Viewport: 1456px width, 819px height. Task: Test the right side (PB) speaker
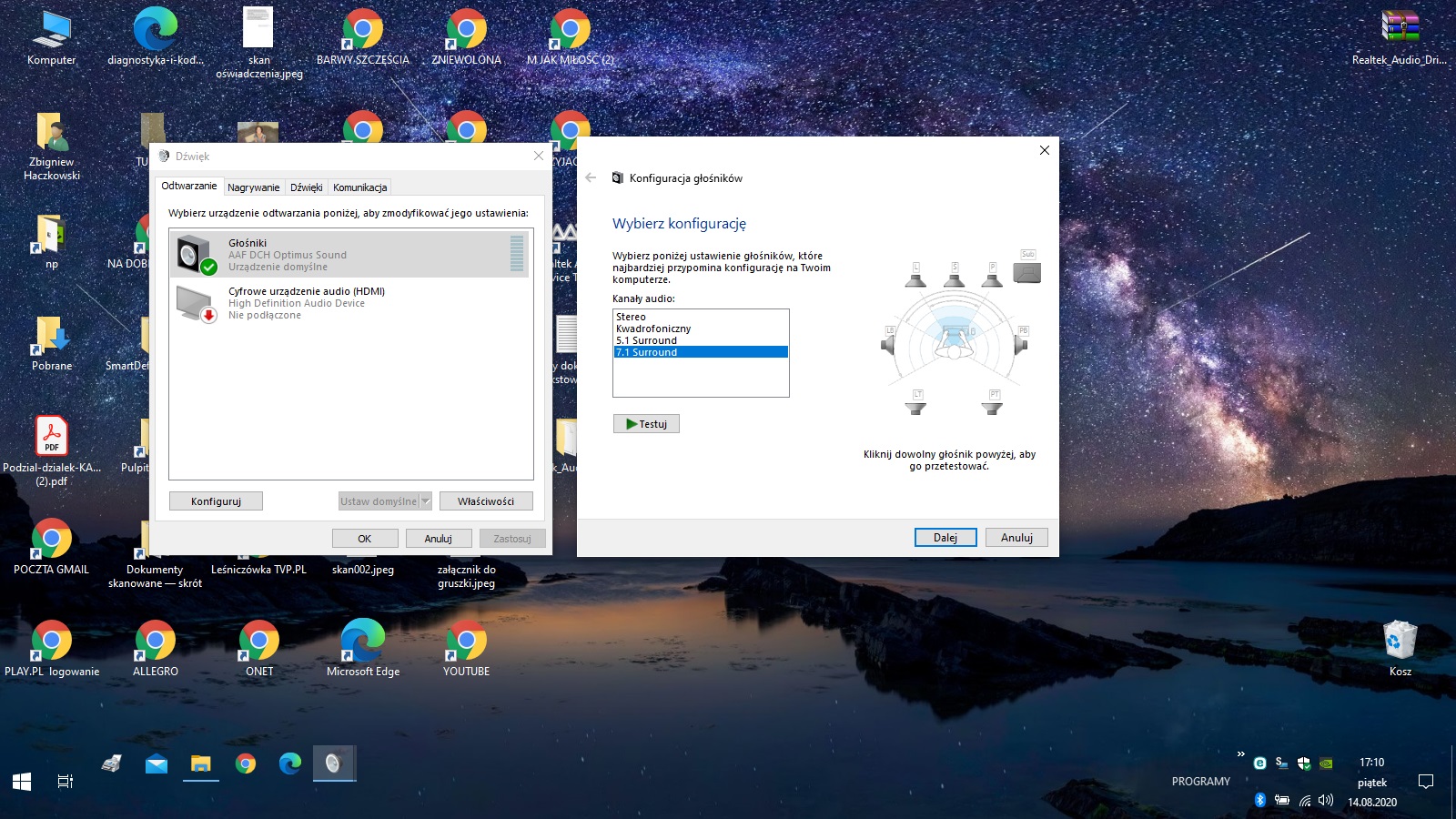tap(1021, 342)
